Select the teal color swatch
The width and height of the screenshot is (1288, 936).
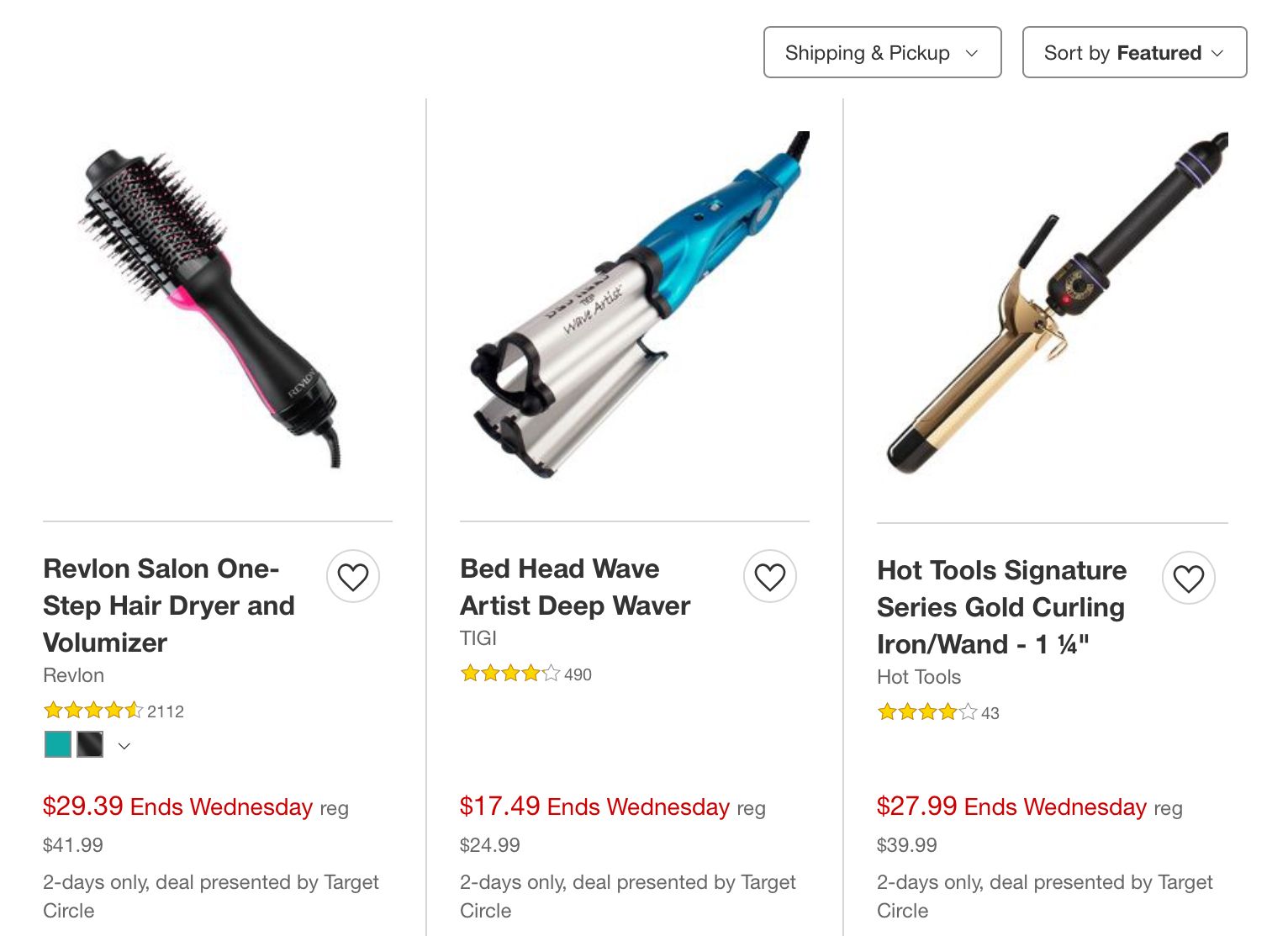click(56, 744)
